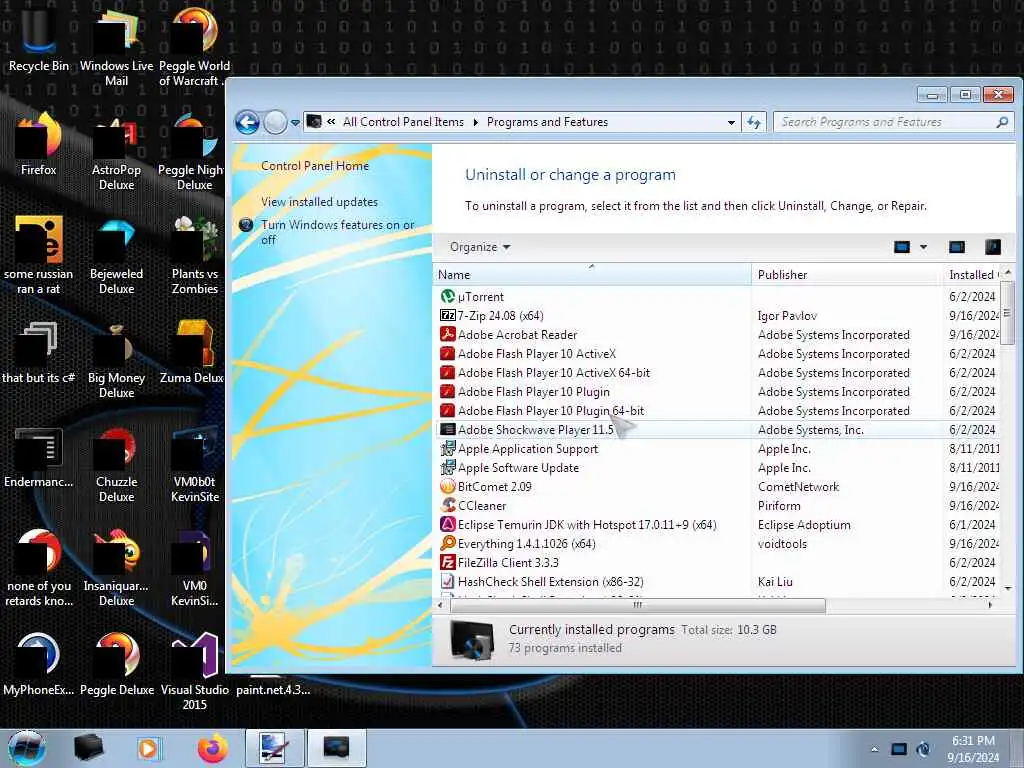Click Programs and Features breadcrumb
Viewport: 1024px width, 768px height.
[547, 122]
